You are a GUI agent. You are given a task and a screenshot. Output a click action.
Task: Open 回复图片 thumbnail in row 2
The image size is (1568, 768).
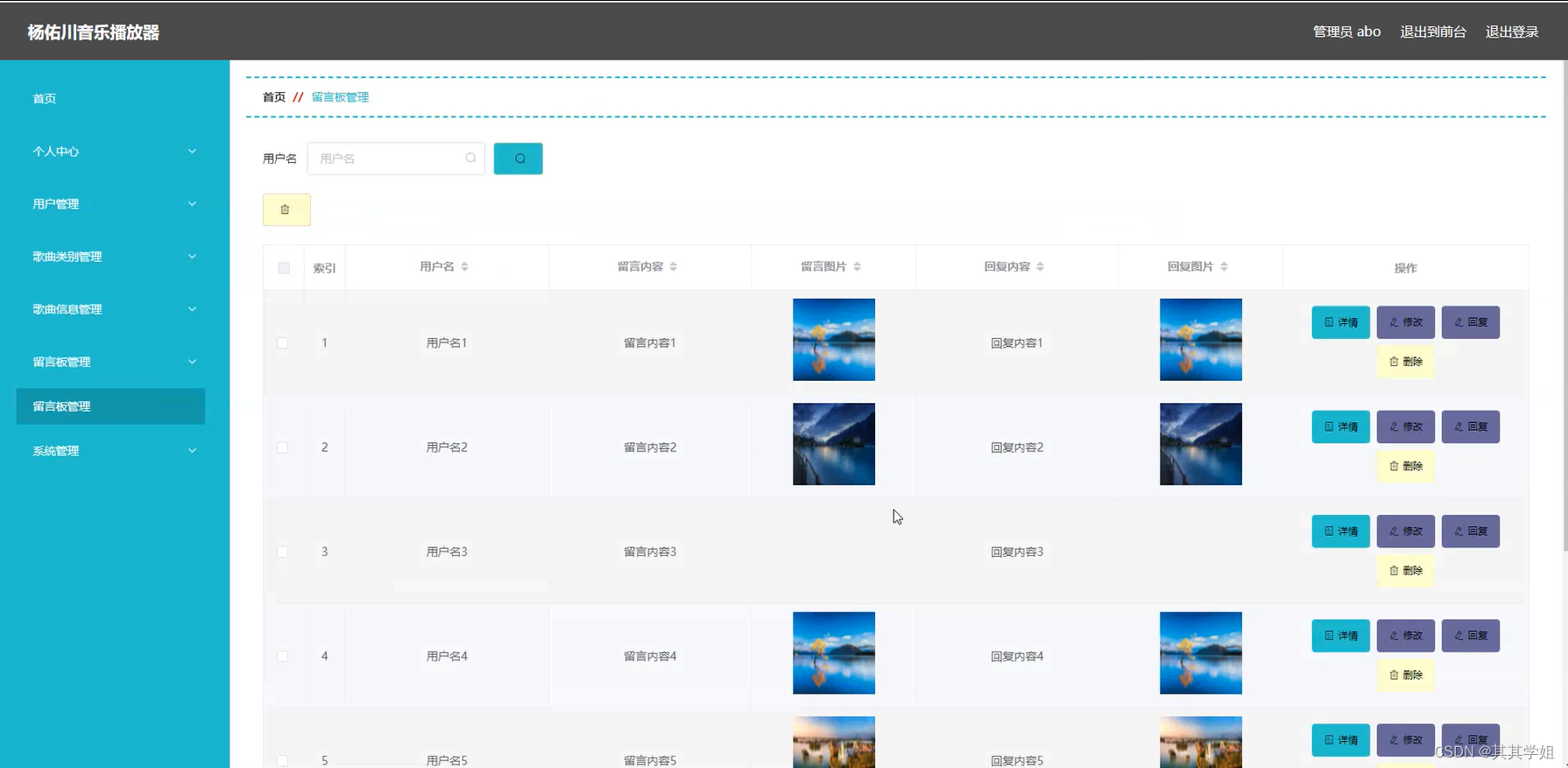1201,444
